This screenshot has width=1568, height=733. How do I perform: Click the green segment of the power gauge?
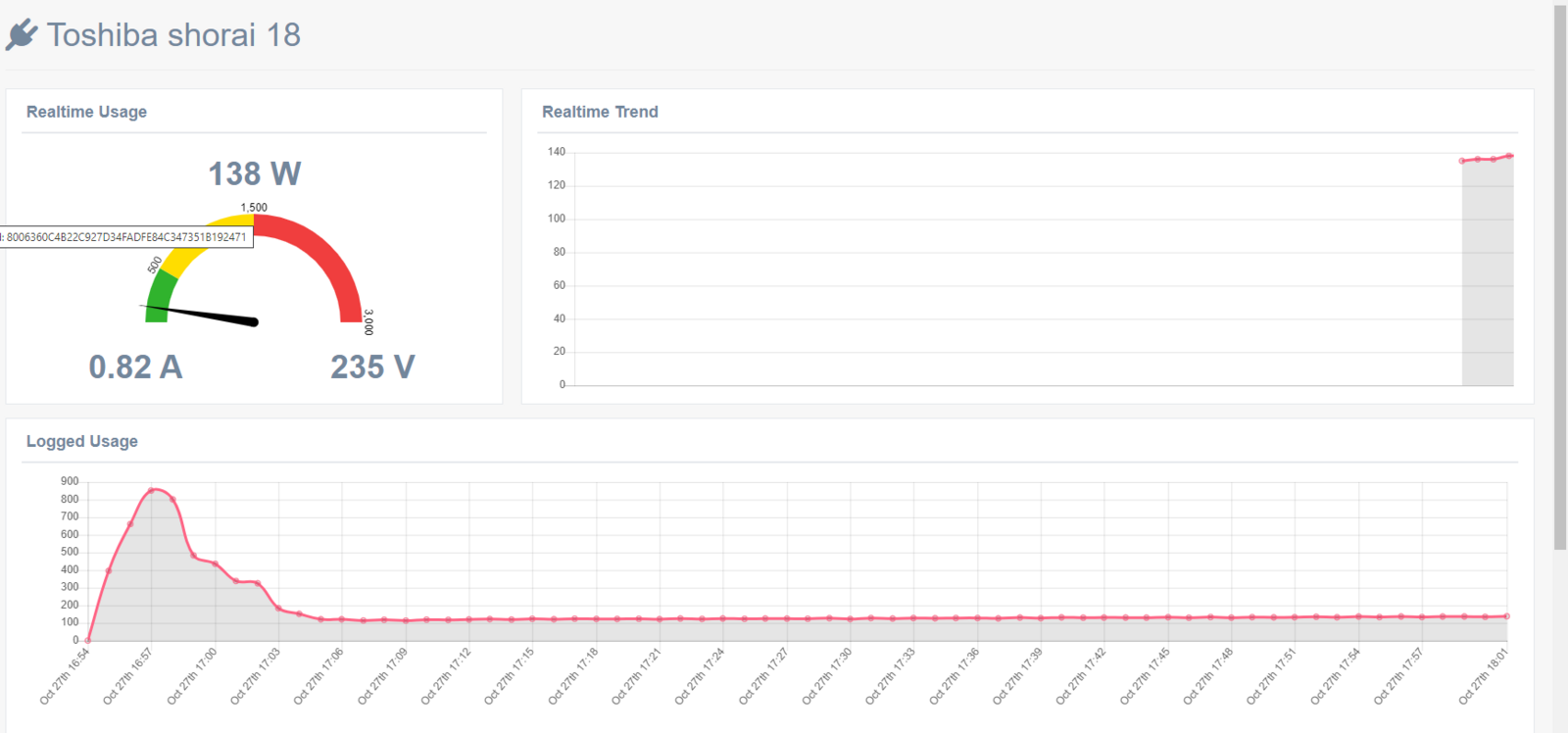(x=160, y=295)
